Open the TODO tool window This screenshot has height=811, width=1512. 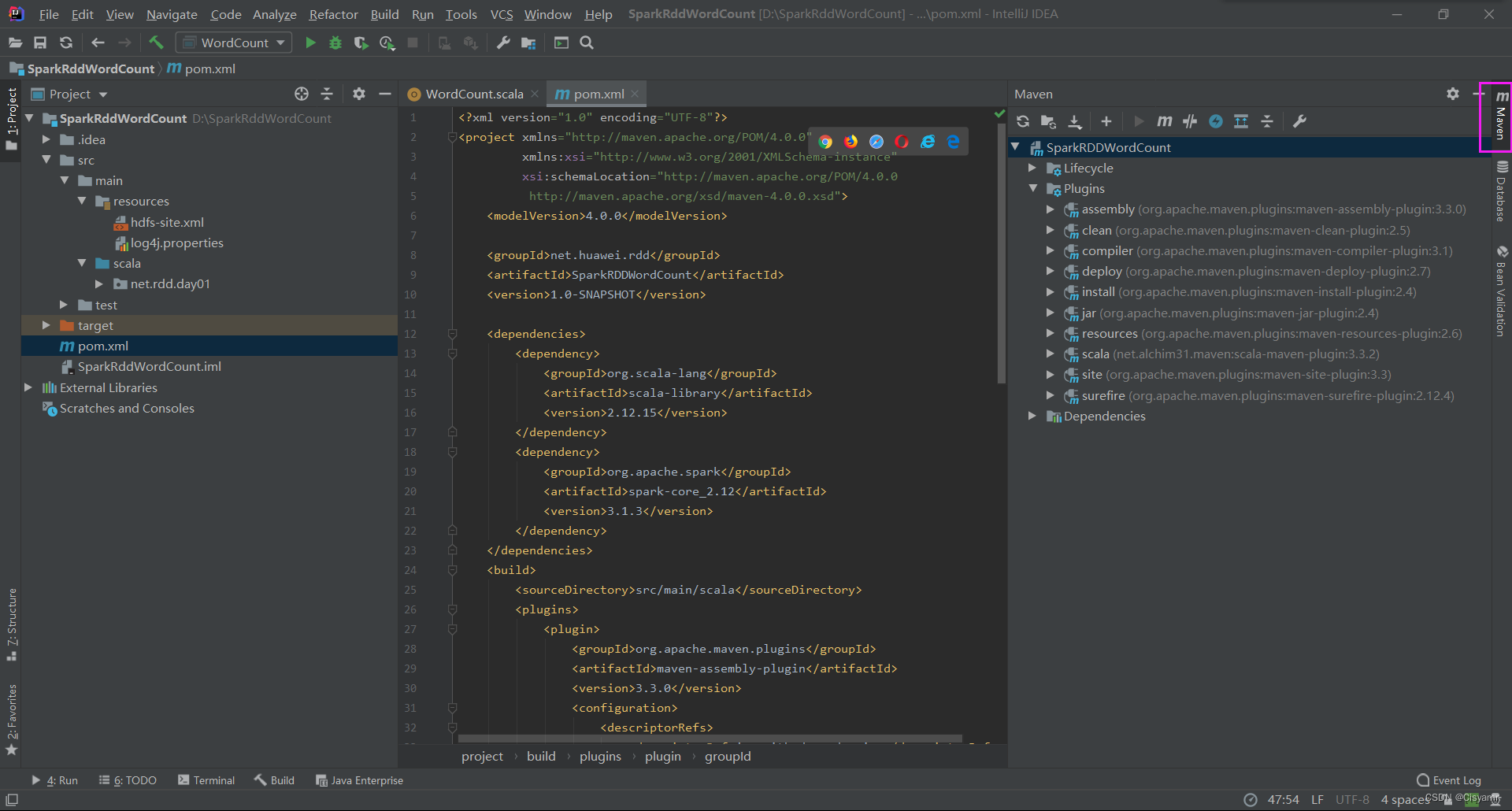click(128, 780)
